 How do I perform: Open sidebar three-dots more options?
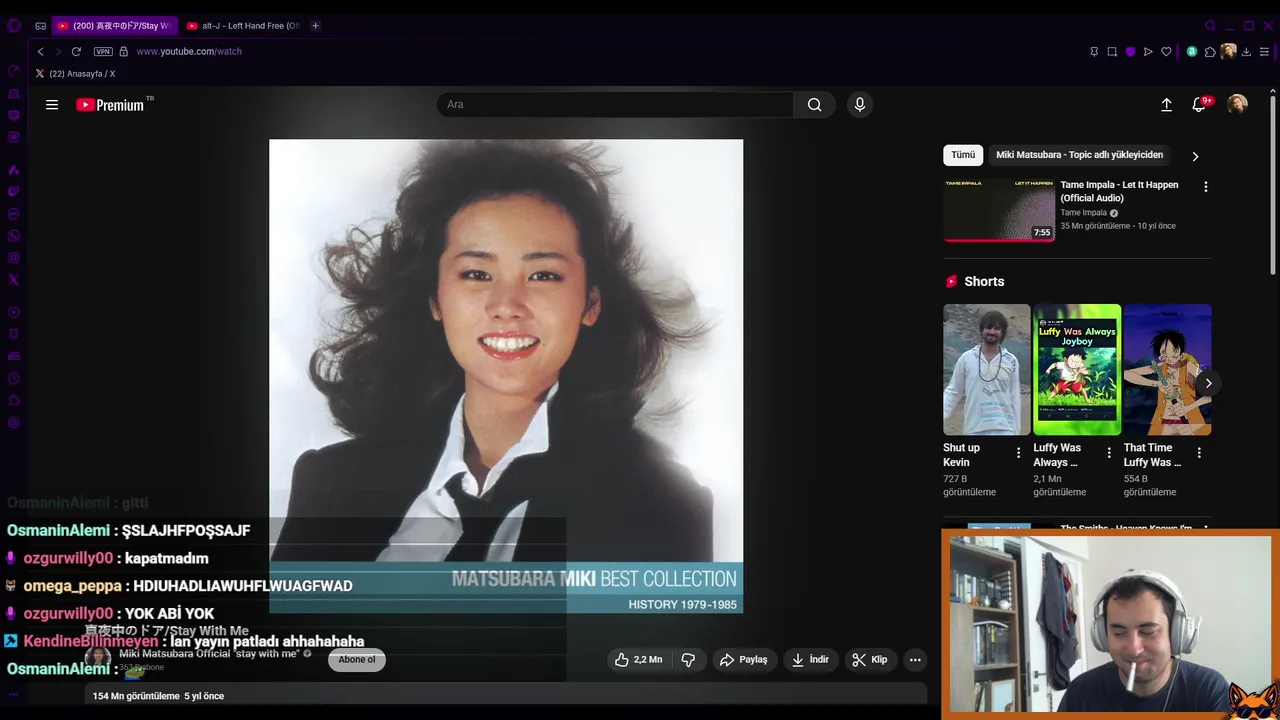click(14, 693)
